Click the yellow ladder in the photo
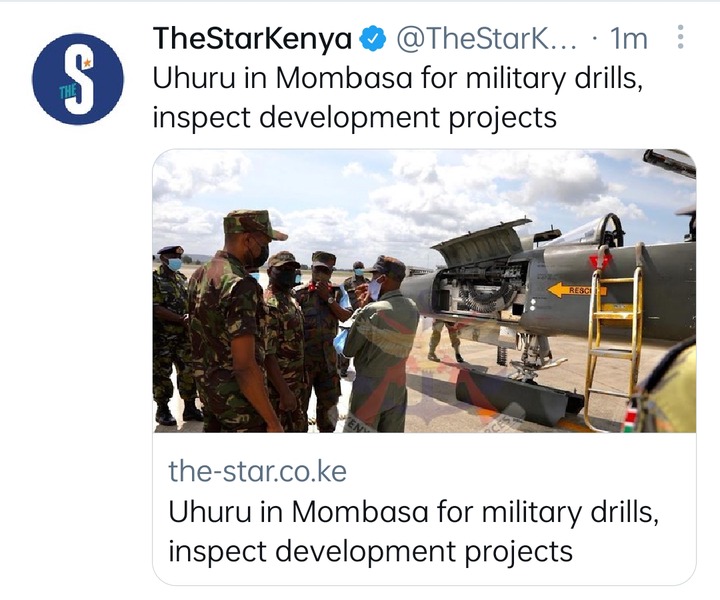 613,342
